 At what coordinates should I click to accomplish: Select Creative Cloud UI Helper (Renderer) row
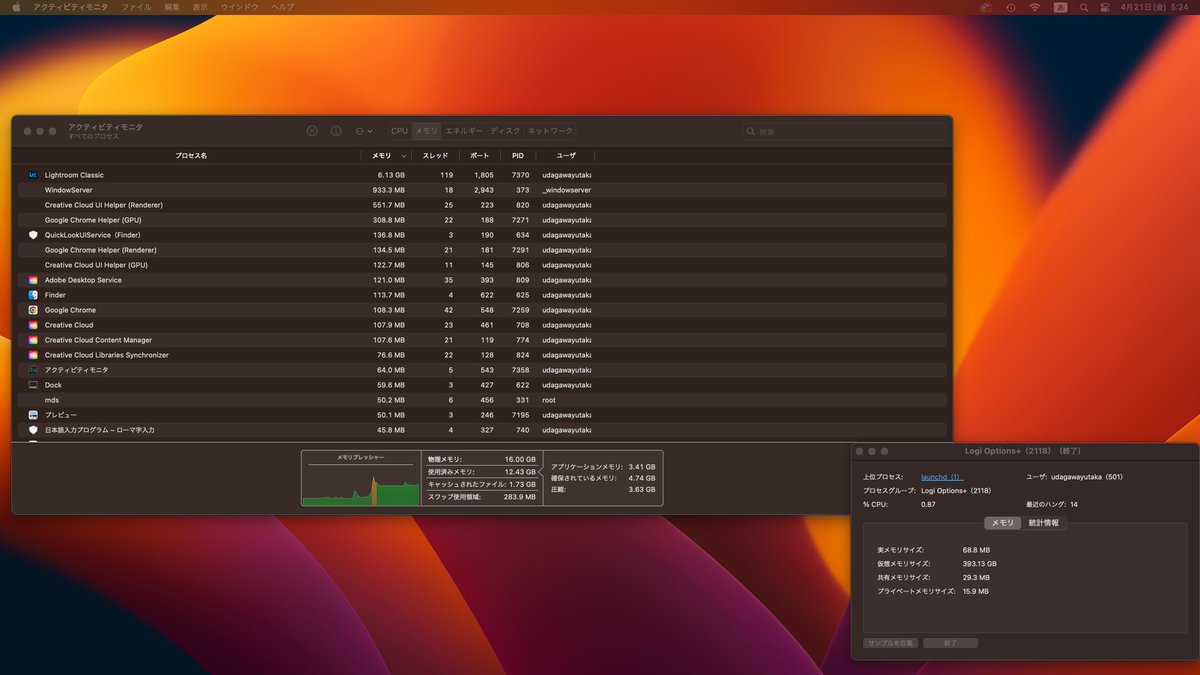coord(481,205)
